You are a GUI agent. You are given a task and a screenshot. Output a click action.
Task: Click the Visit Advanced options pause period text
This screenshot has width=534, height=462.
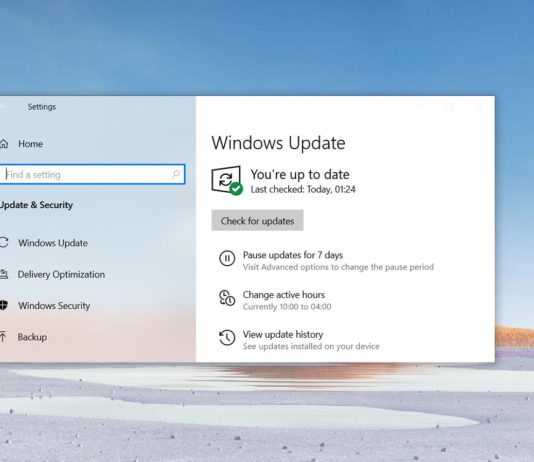[338, 267]
